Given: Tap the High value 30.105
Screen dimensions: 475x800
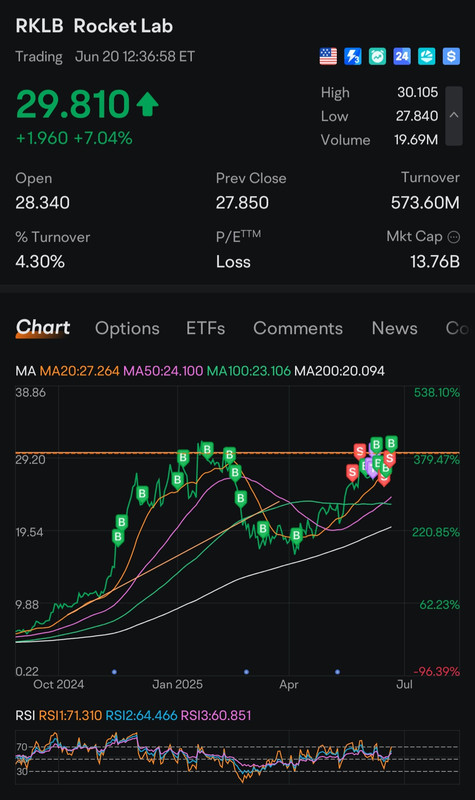Looking at the screenshot, I should tap(417, 92).
